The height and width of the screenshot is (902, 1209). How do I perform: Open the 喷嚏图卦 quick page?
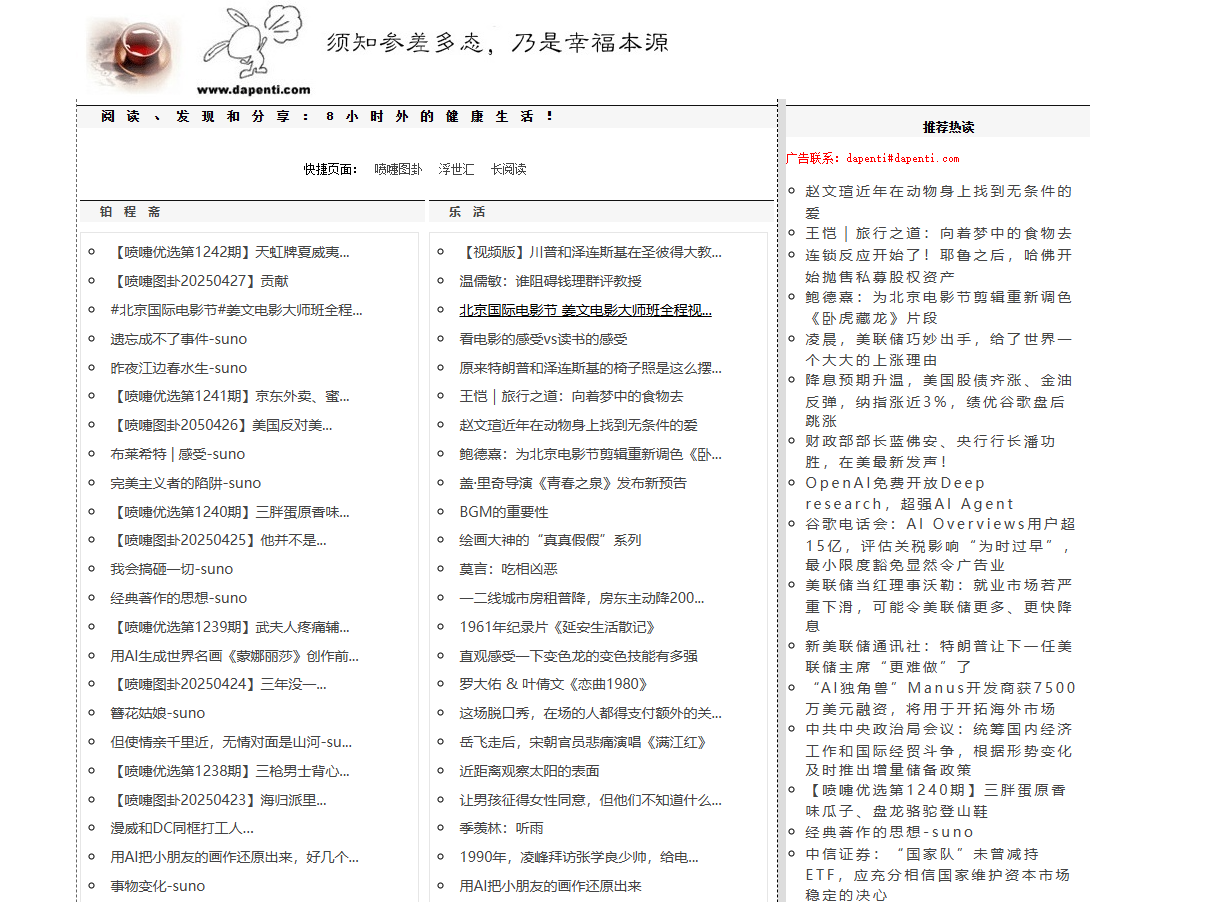click(x=398, y=169)
